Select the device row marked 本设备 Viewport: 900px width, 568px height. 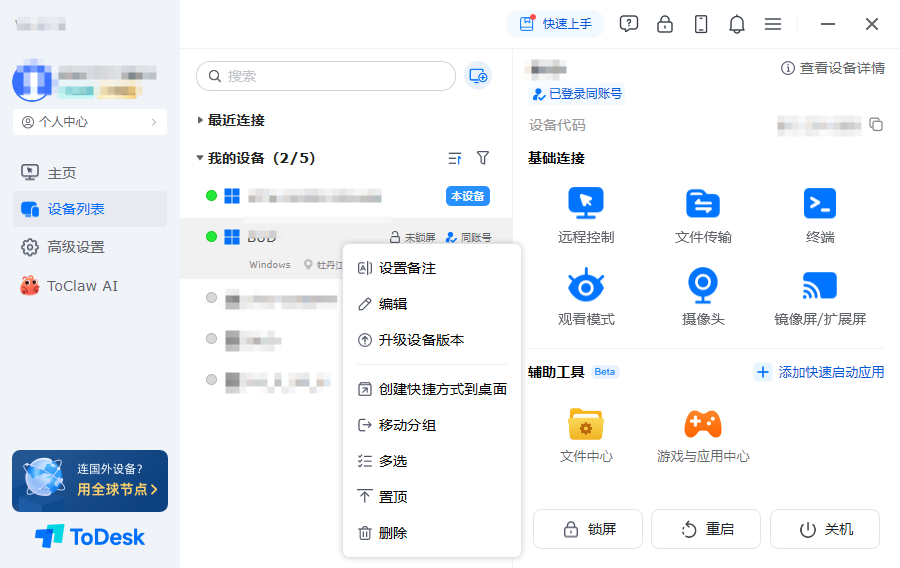click(346, 196)
